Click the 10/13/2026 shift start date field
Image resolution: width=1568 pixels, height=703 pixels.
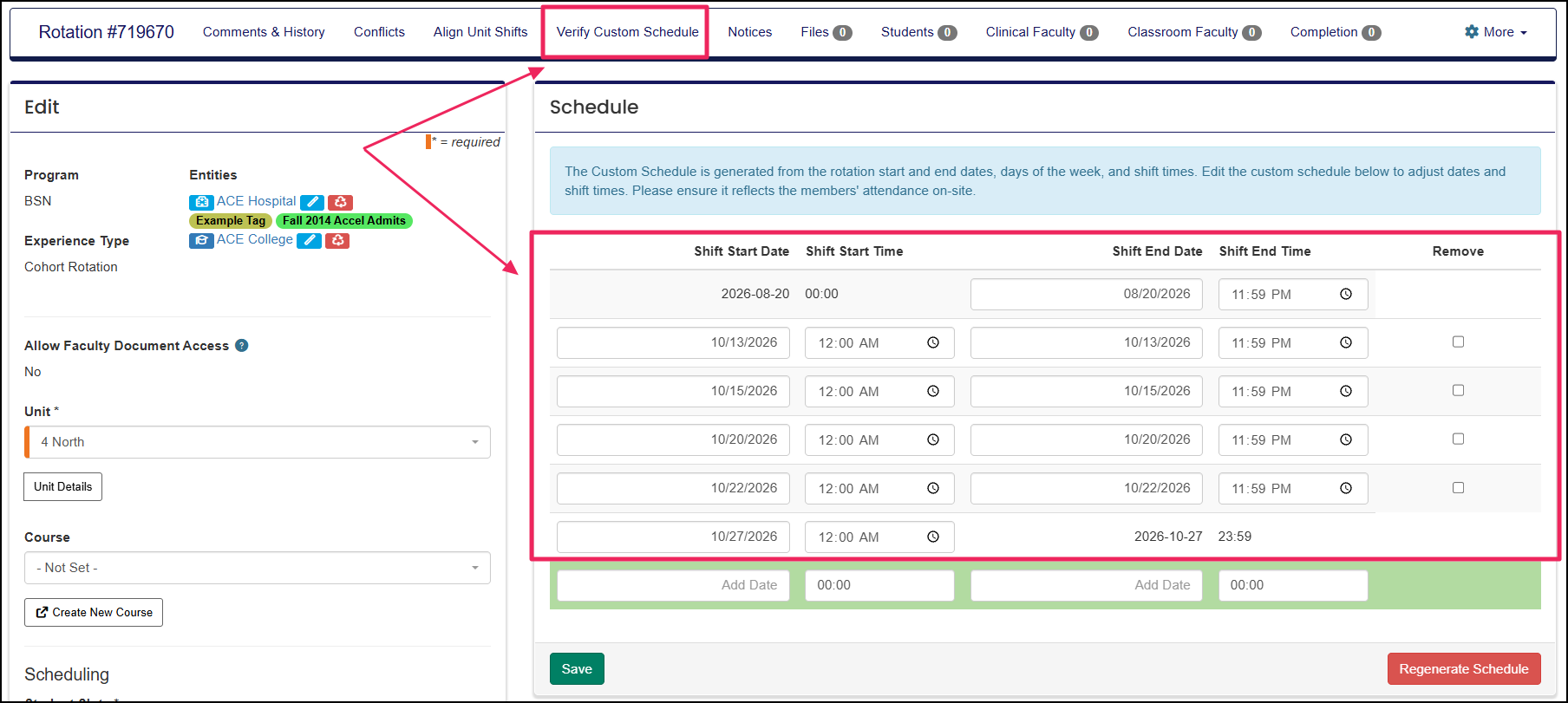[x=673, y=342]
